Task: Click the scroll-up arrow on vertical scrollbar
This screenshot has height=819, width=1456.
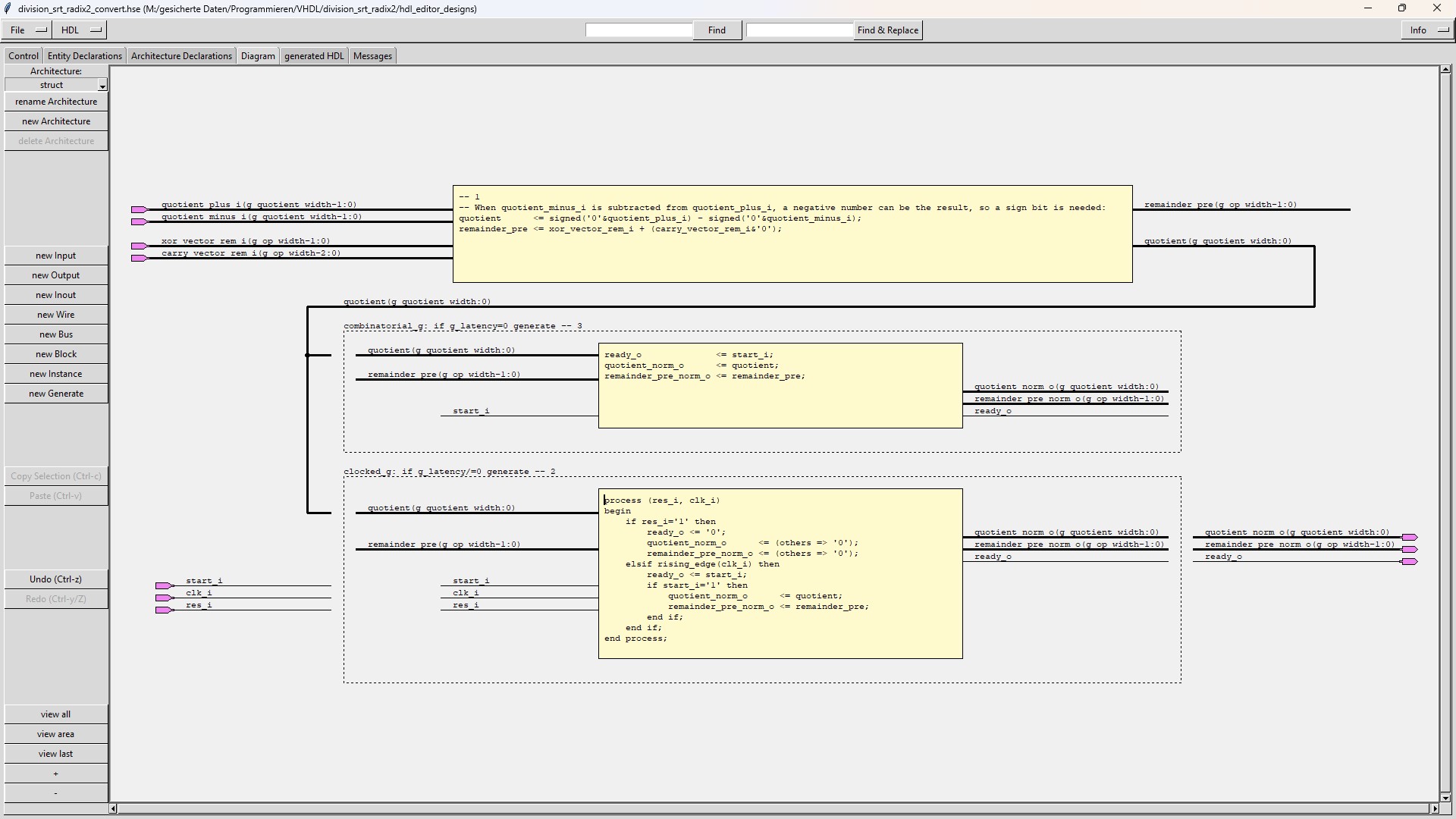Action: click(x=1445, y=70)
